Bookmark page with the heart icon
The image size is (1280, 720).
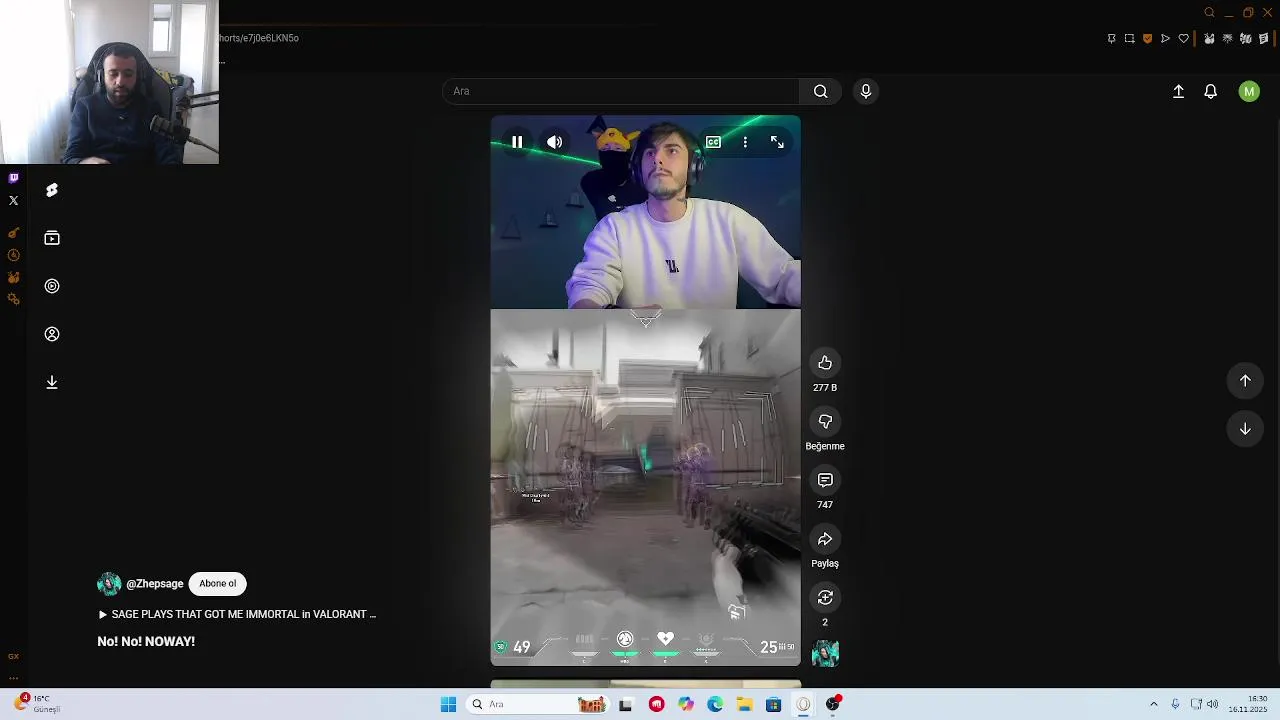pos(1183,38)
